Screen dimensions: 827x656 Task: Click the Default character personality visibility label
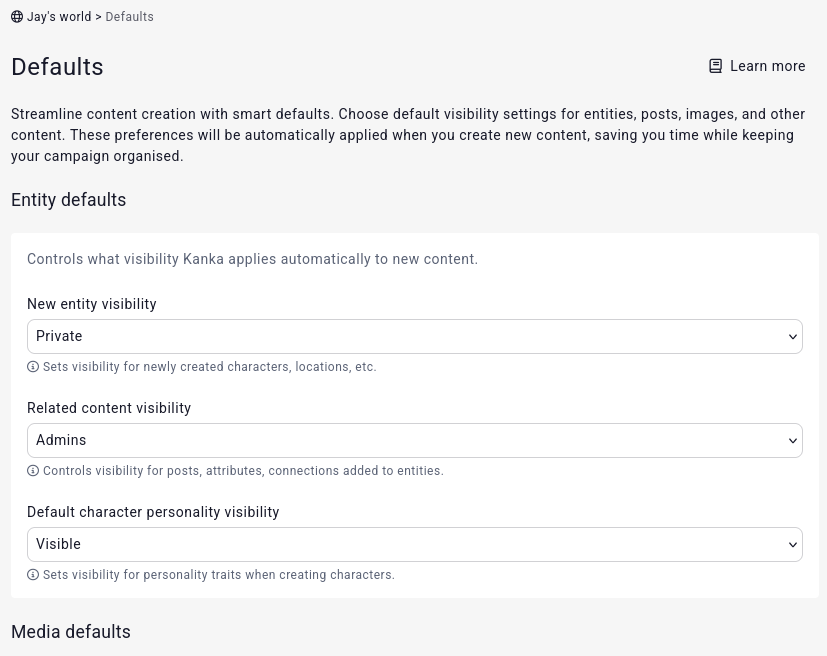pos(153,512)
